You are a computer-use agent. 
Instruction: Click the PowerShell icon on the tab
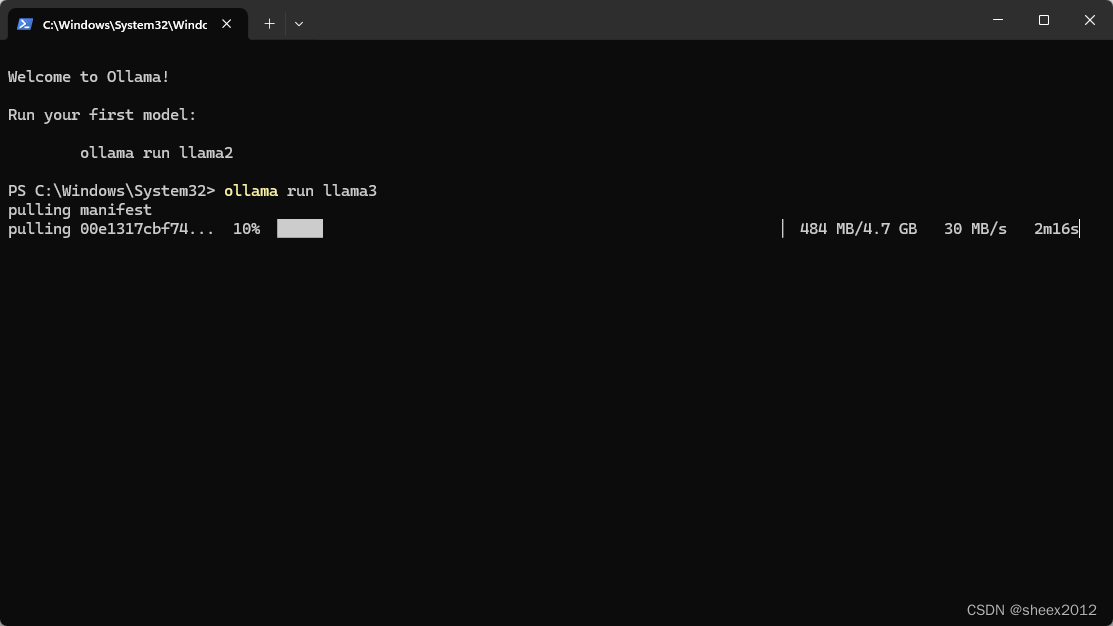[x=25, y=24]
